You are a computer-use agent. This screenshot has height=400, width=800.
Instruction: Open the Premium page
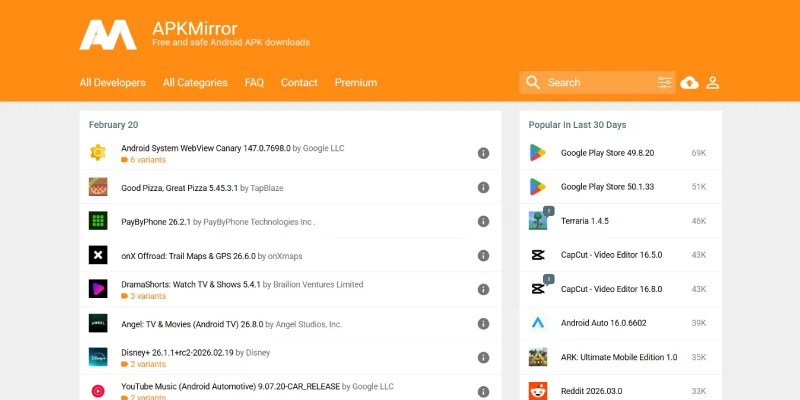coord(356,83)
